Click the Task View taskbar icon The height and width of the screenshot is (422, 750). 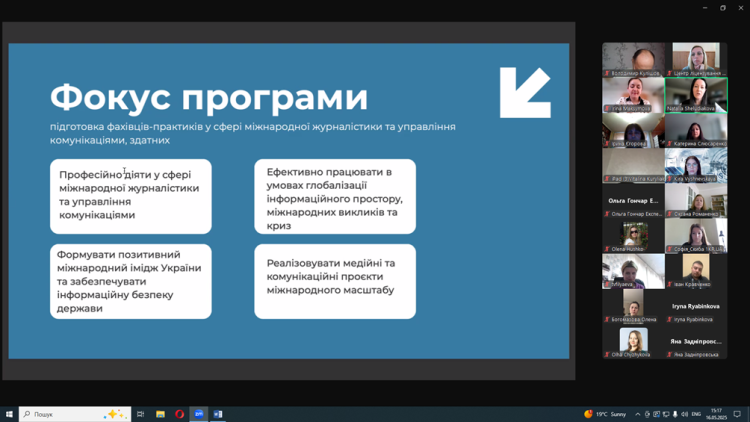[x=141, y=414]
